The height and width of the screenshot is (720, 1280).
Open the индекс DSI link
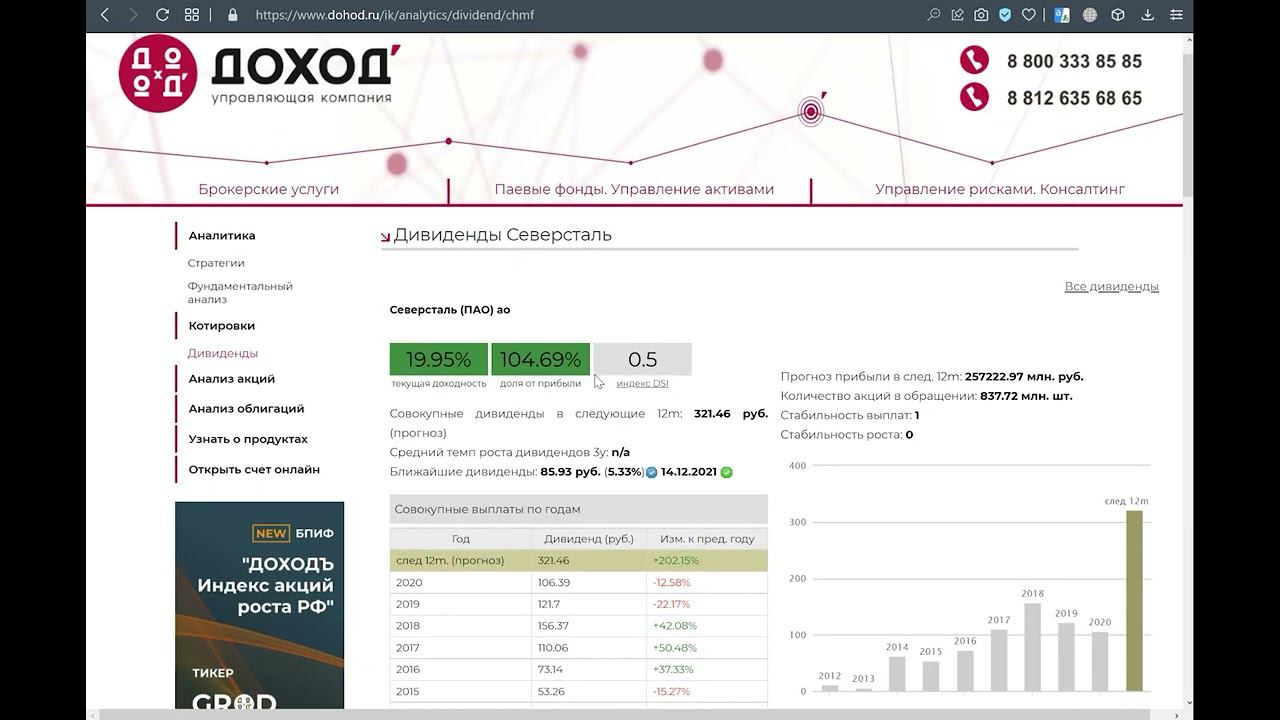coord(642,383)
